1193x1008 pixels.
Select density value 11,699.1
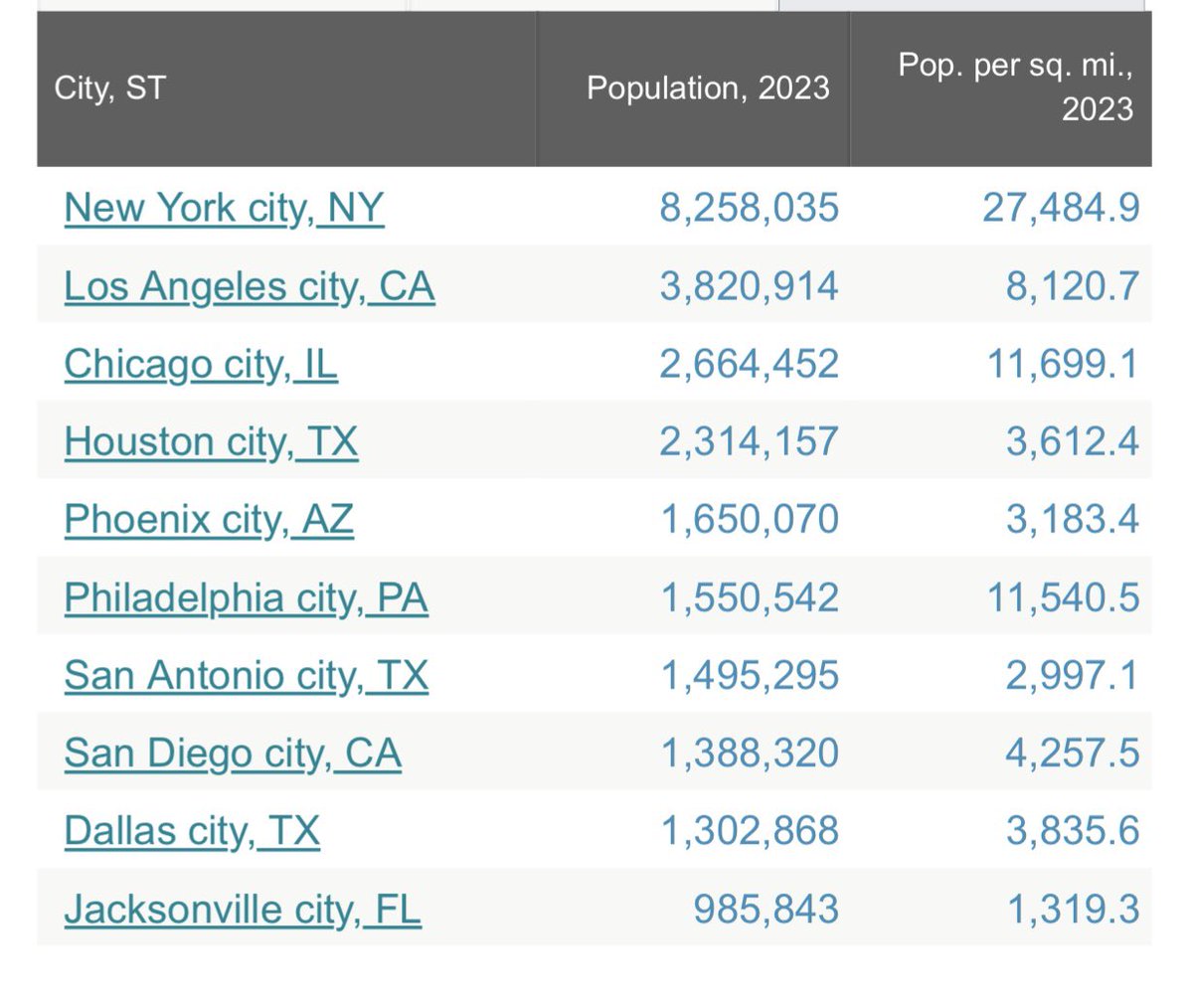[x=1063, y=364]
